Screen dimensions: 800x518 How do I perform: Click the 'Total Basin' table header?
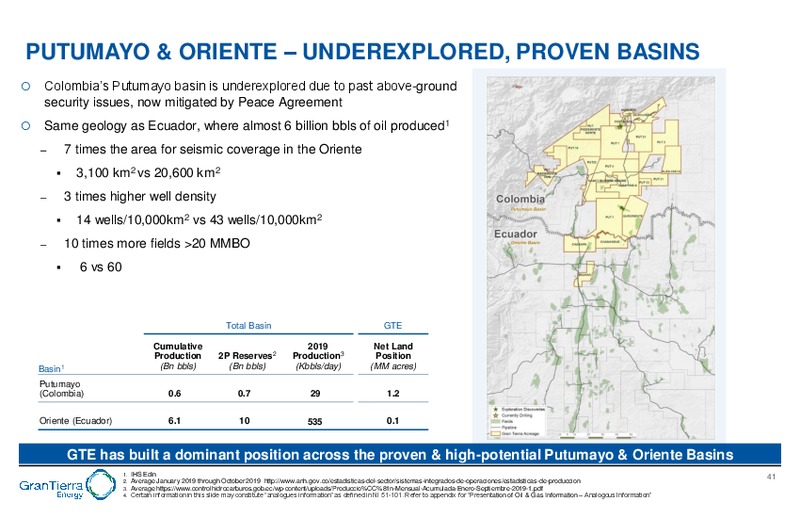(x=248, y=326)
